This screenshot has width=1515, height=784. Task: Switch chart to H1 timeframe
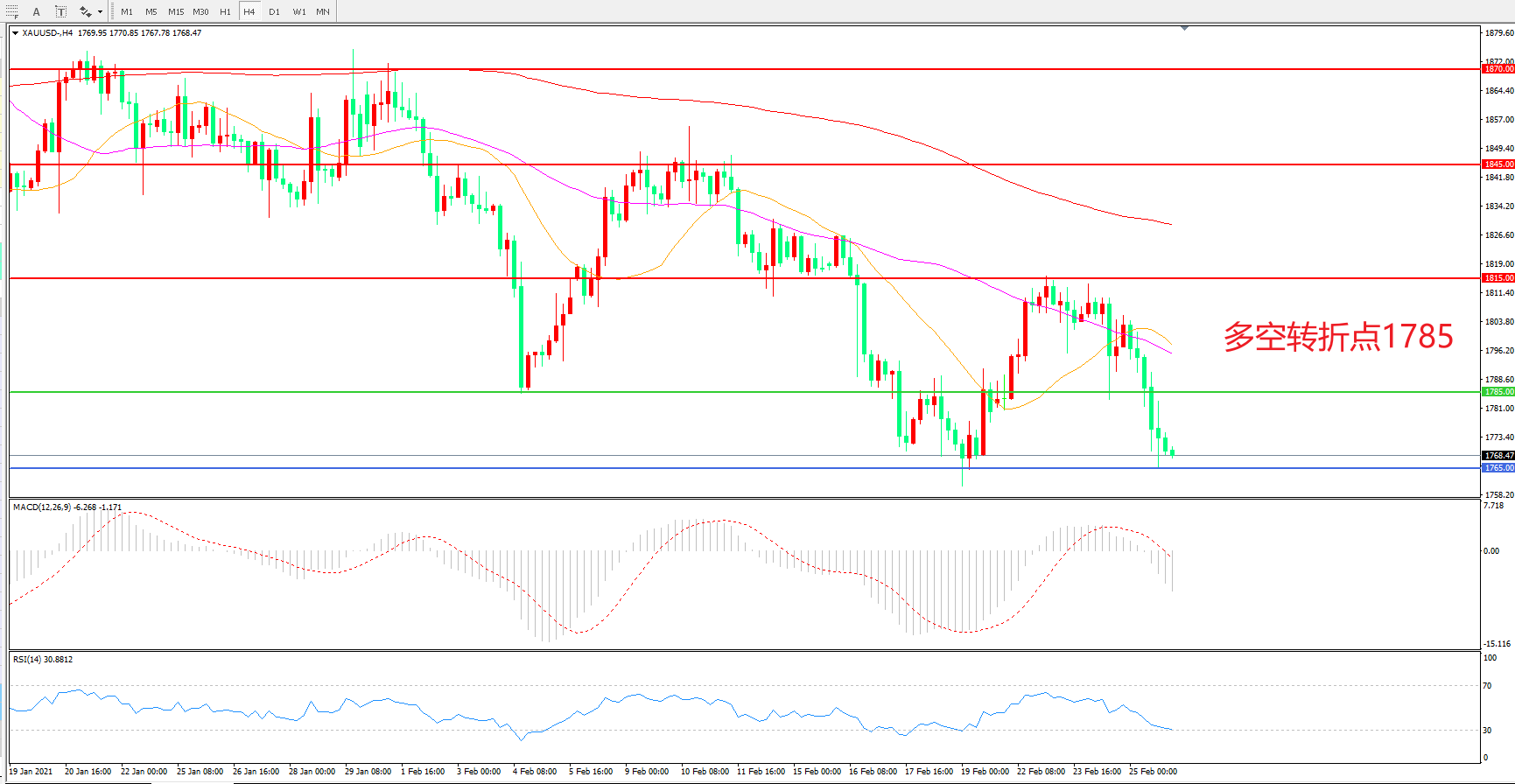point(225,11)
